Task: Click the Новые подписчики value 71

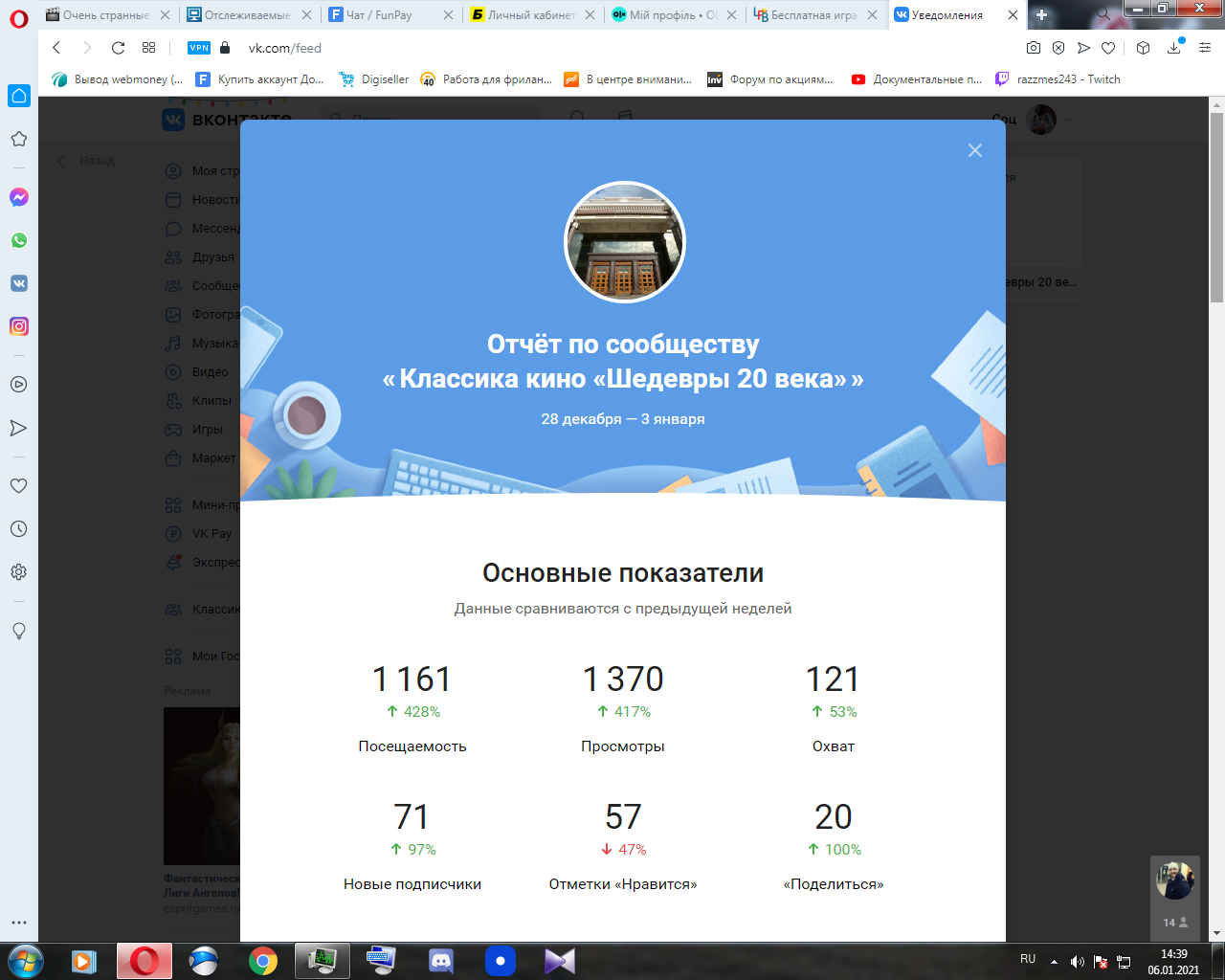Action: coord(412,817)
